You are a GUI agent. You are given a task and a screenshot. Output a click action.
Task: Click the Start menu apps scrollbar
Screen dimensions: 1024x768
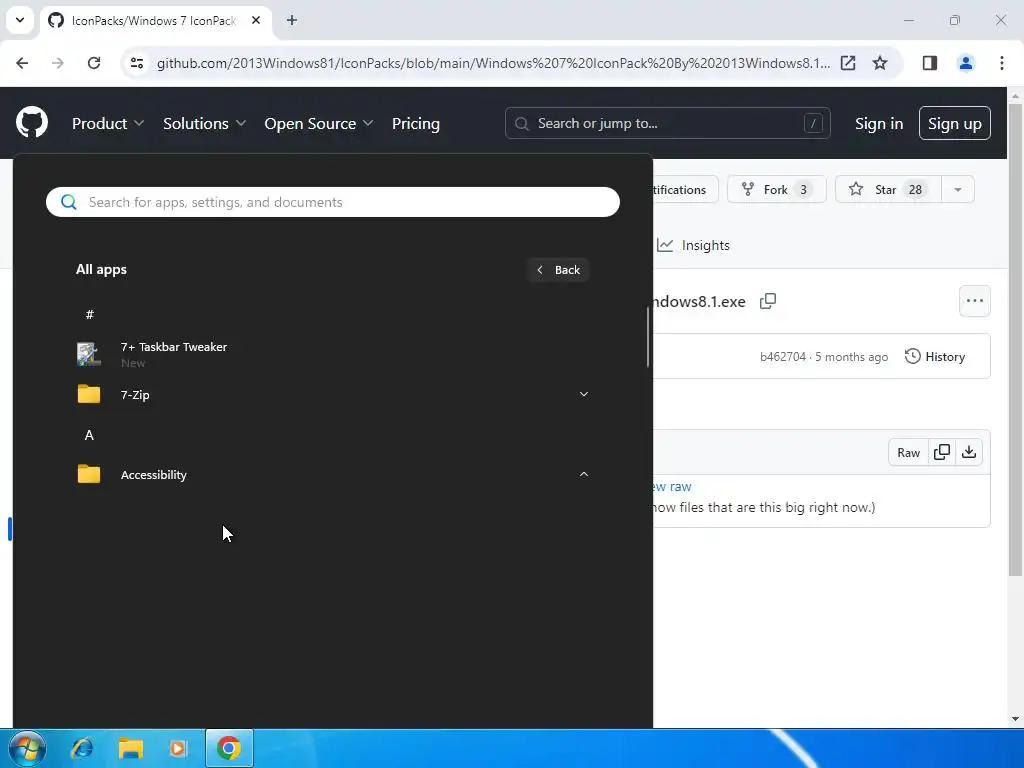pyautogui.click(x=648, y=337)
